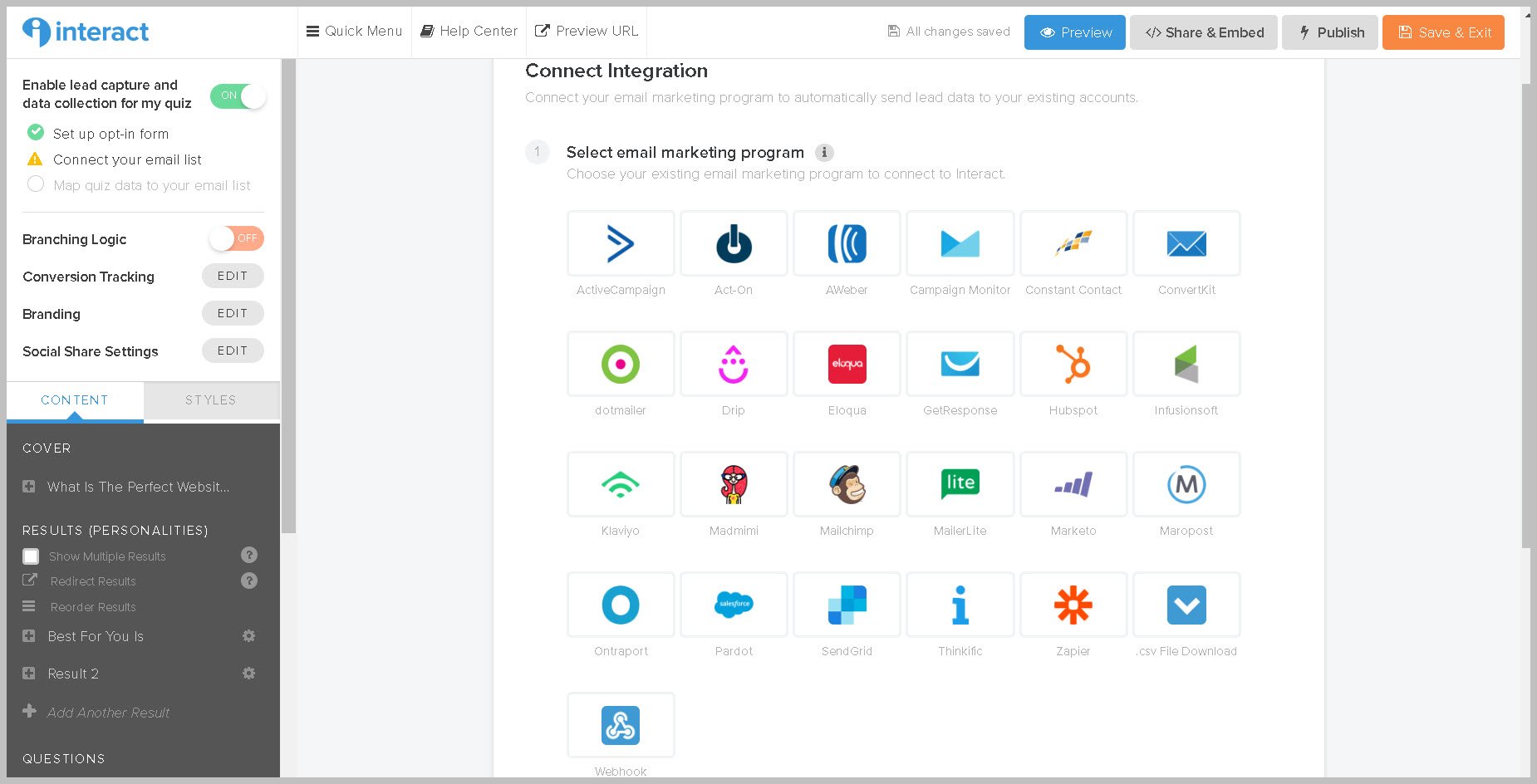Open Connect your email list step

click(127, 159)
